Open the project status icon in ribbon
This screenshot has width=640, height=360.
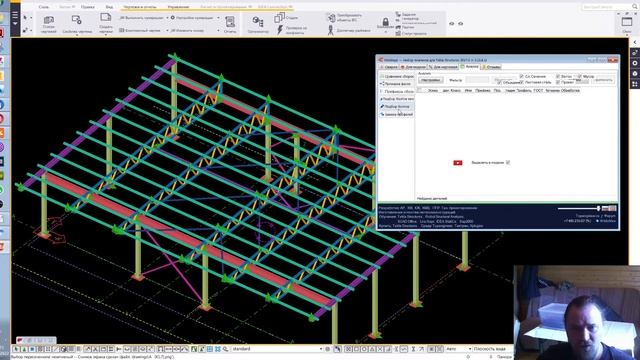(x=398, y=33)
